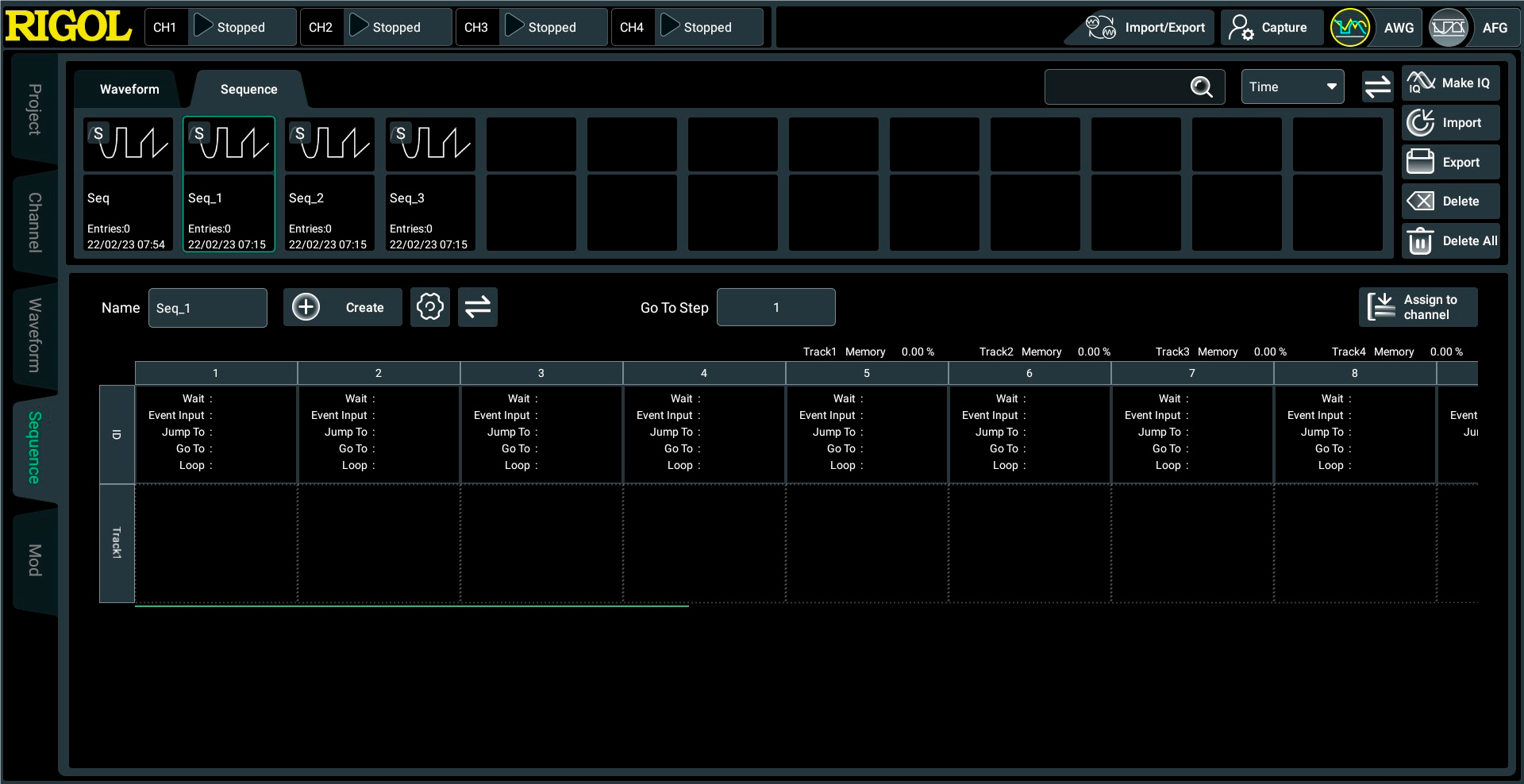Click the Export icon button
The image size is (1524, 784).
(x=1420, y=162)
